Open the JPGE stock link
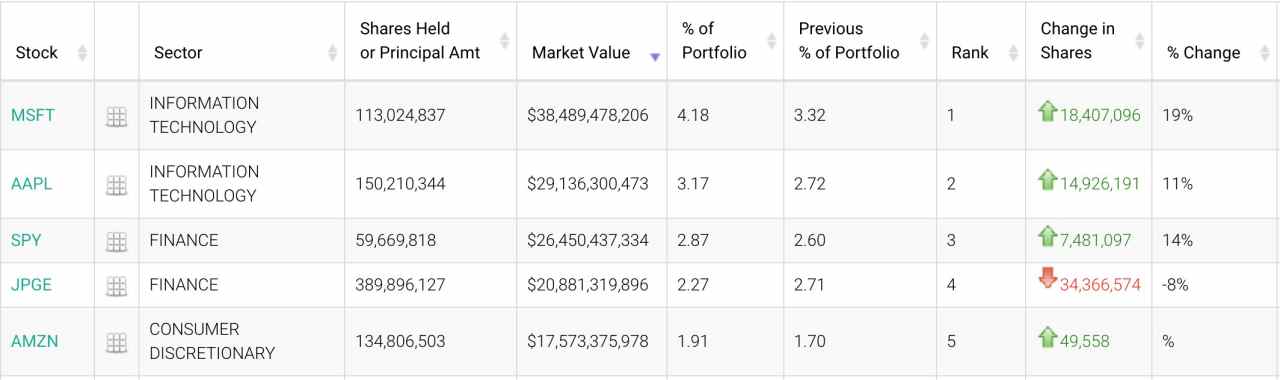Screen dimensions: 1280x380 [x=32, y=285]
